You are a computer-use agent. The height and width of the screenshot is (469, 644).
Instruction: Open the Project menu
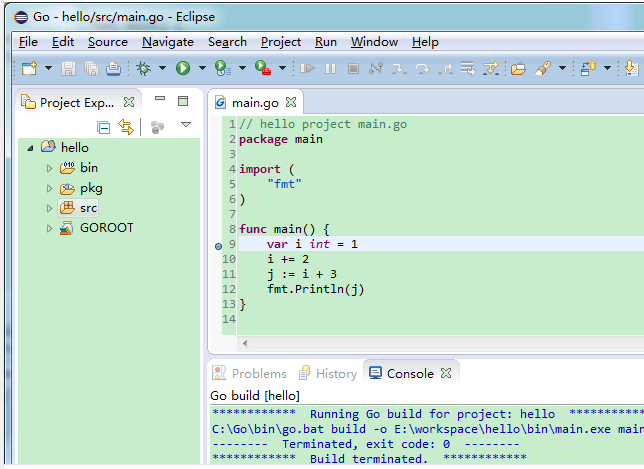(x=281, y=42)
